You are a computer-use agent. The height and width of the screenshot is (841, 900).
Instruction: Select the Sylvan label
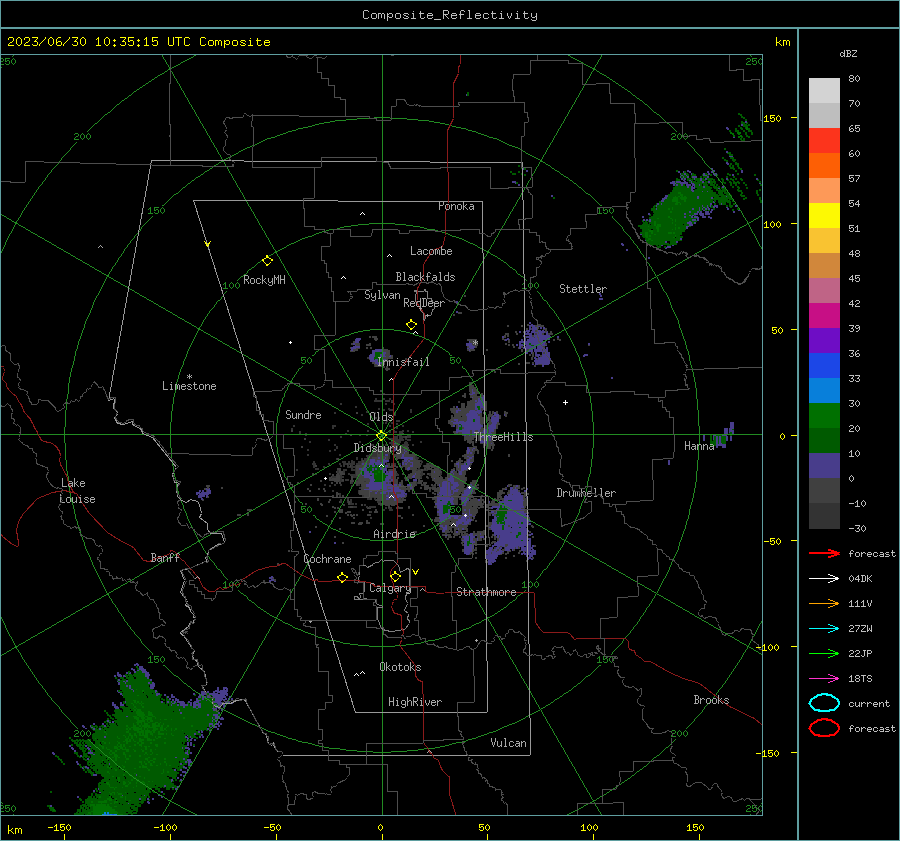click(382, 295)
